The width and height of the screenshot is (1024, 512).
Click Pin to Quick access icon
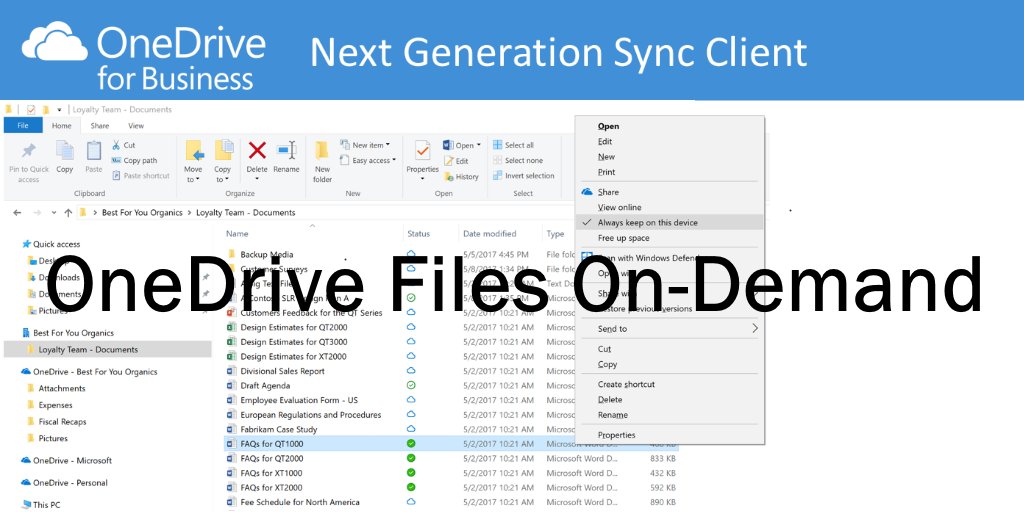point(29,152)
